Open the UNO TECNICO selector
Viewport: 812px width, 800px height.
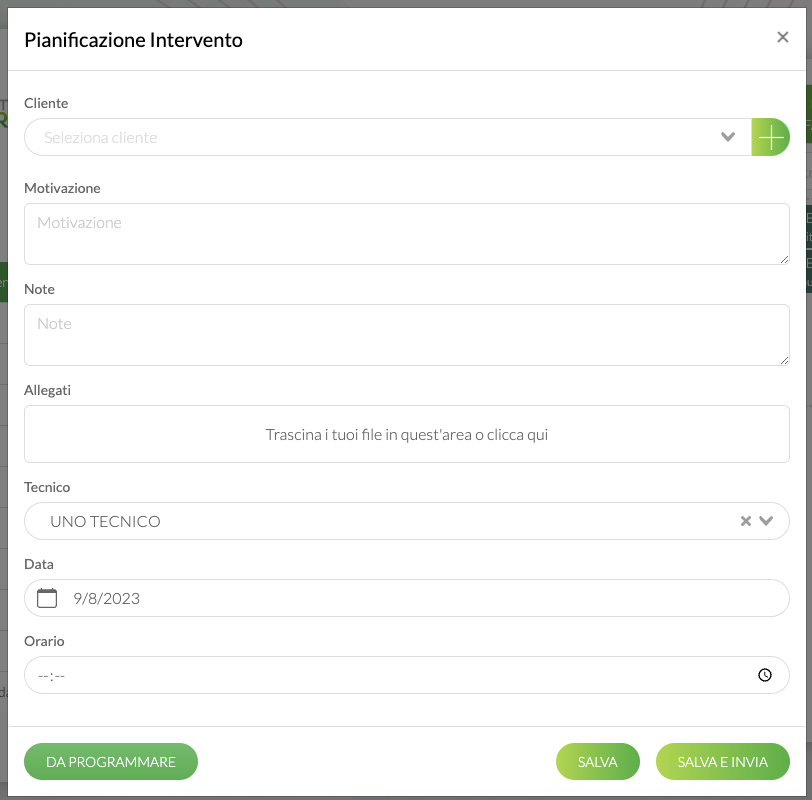point(407,521)
